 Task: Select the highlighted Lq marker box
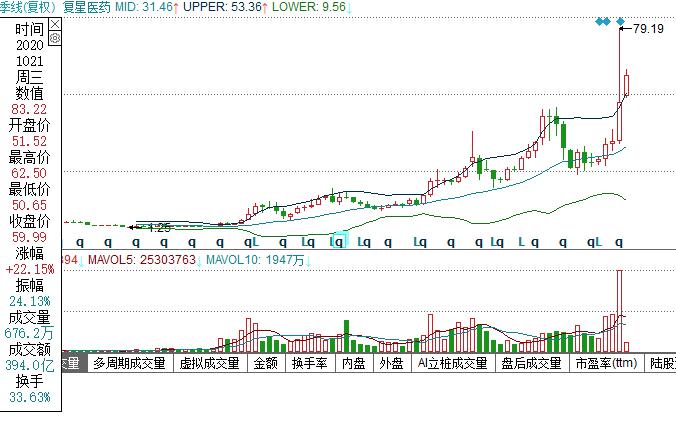pyautogui.click(x=339, y=241)
